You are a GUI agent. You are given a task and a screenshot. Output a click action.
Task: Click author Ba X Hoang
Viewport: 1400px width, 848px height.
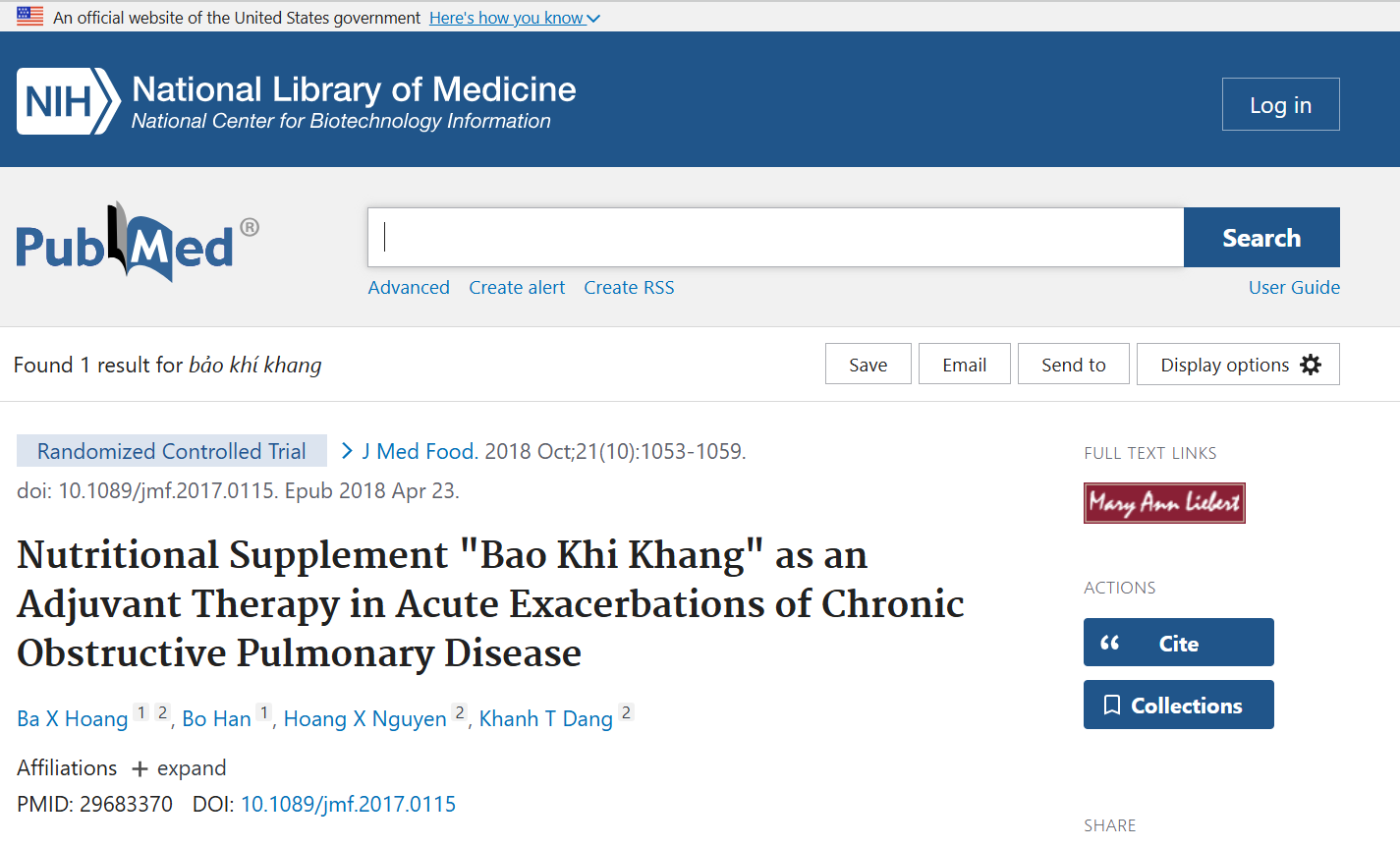click(72, 718)
